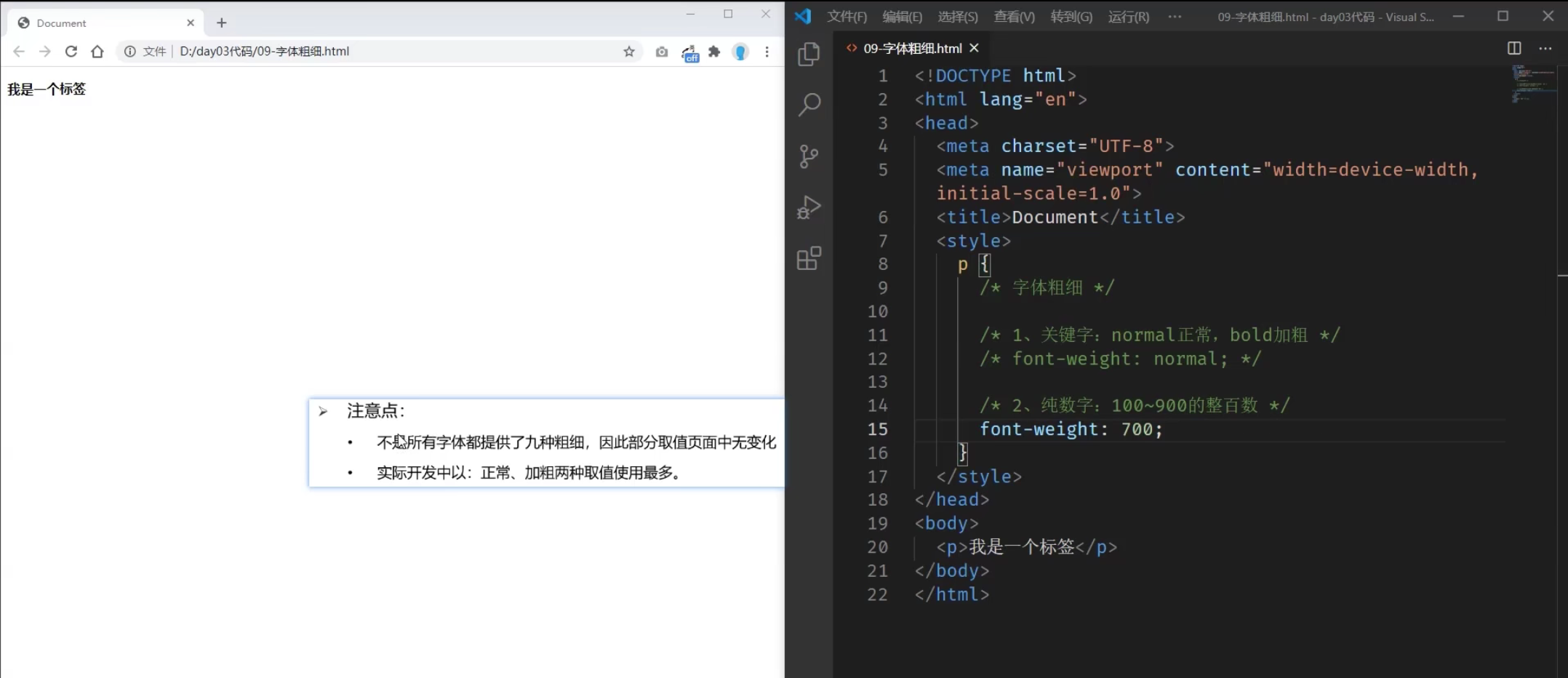The image size is (1568, 678).
Task: Close the Document browser tab
Action: point(191,23)
